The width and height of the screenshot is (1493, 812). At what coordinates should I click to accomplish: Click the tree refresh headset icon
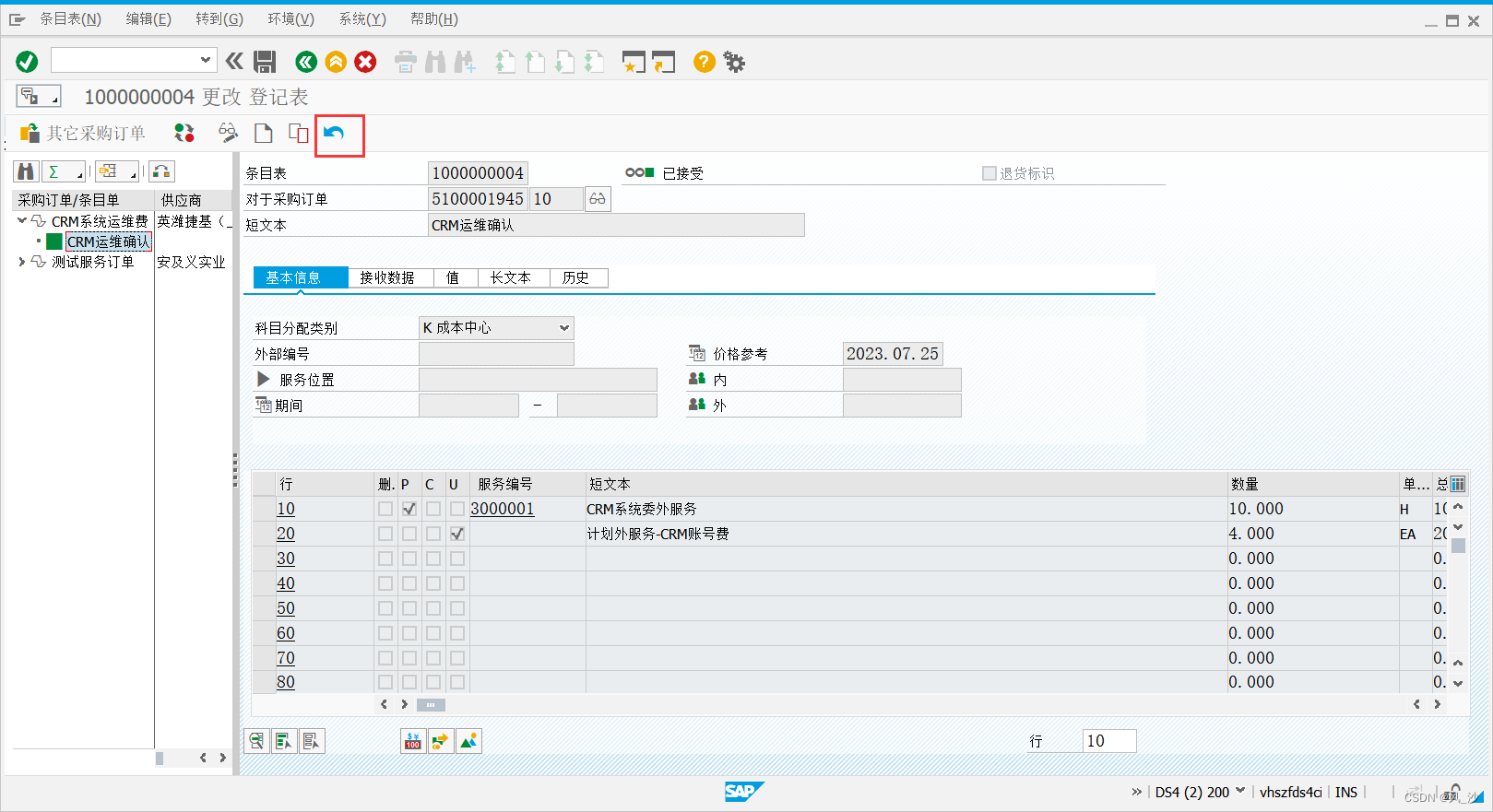(161, 171)
